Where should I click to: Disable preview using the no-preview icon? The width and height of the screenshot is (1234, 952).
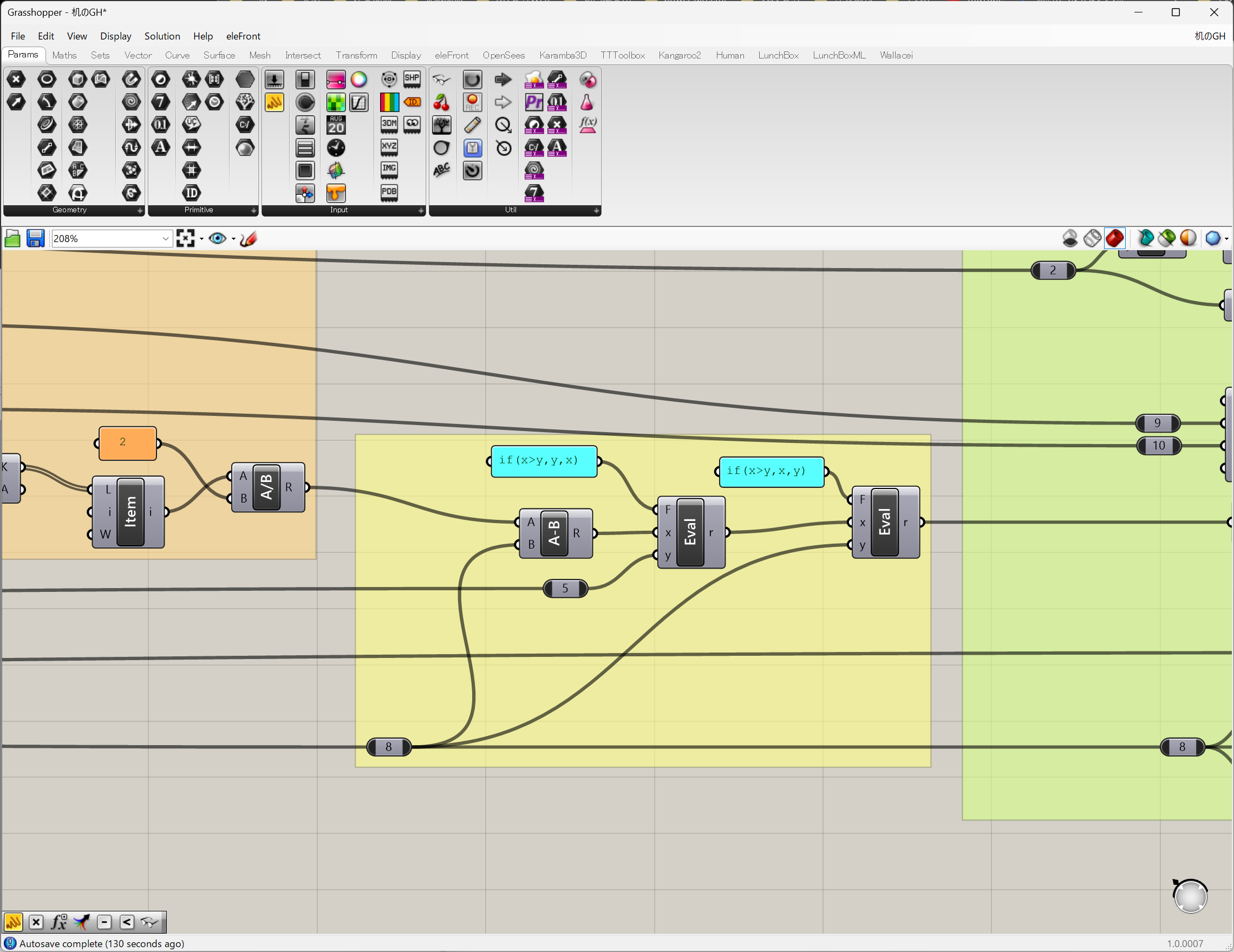[1069, 238]
